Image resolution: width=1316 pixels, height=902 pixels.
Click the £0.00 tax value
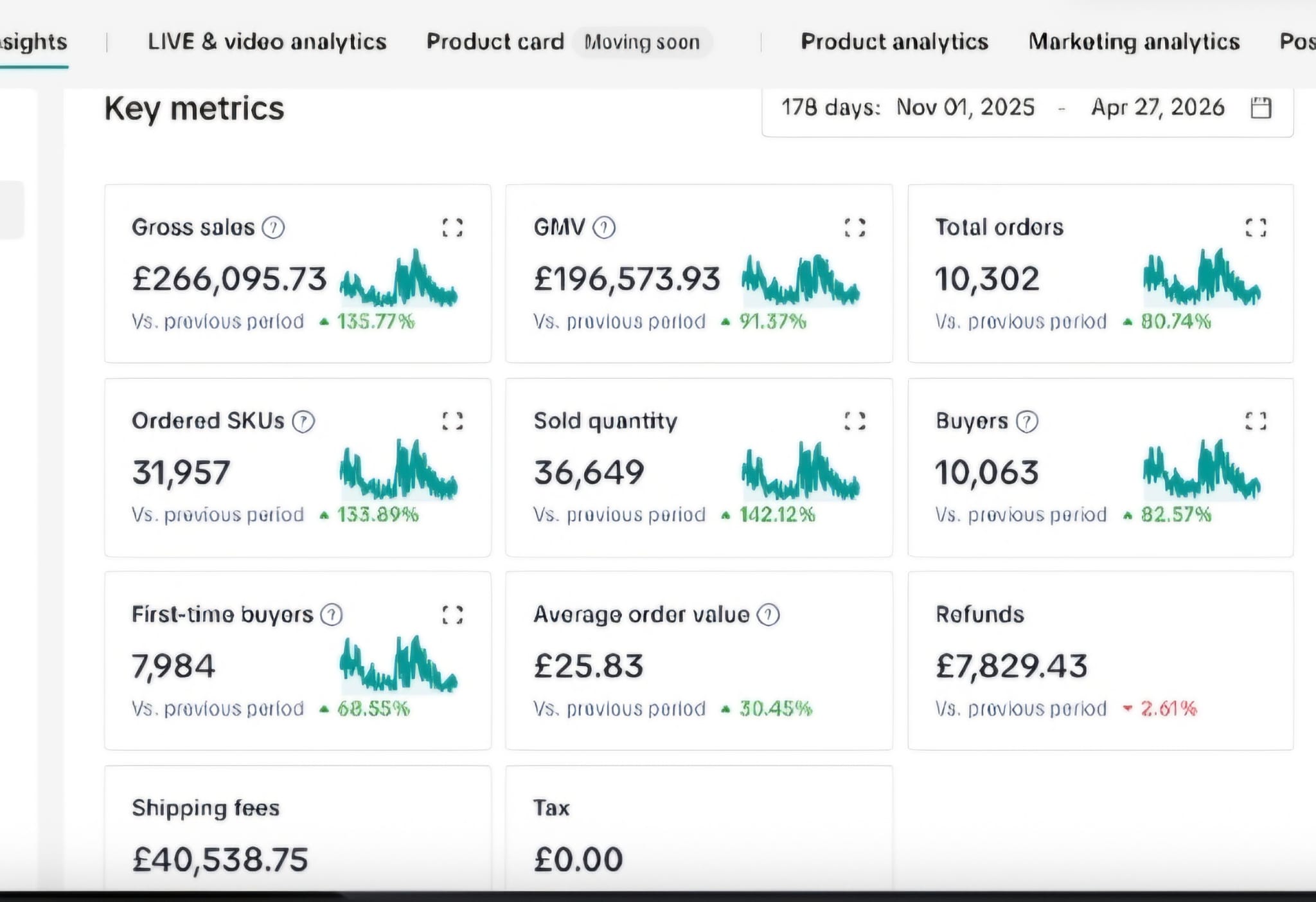578,860
